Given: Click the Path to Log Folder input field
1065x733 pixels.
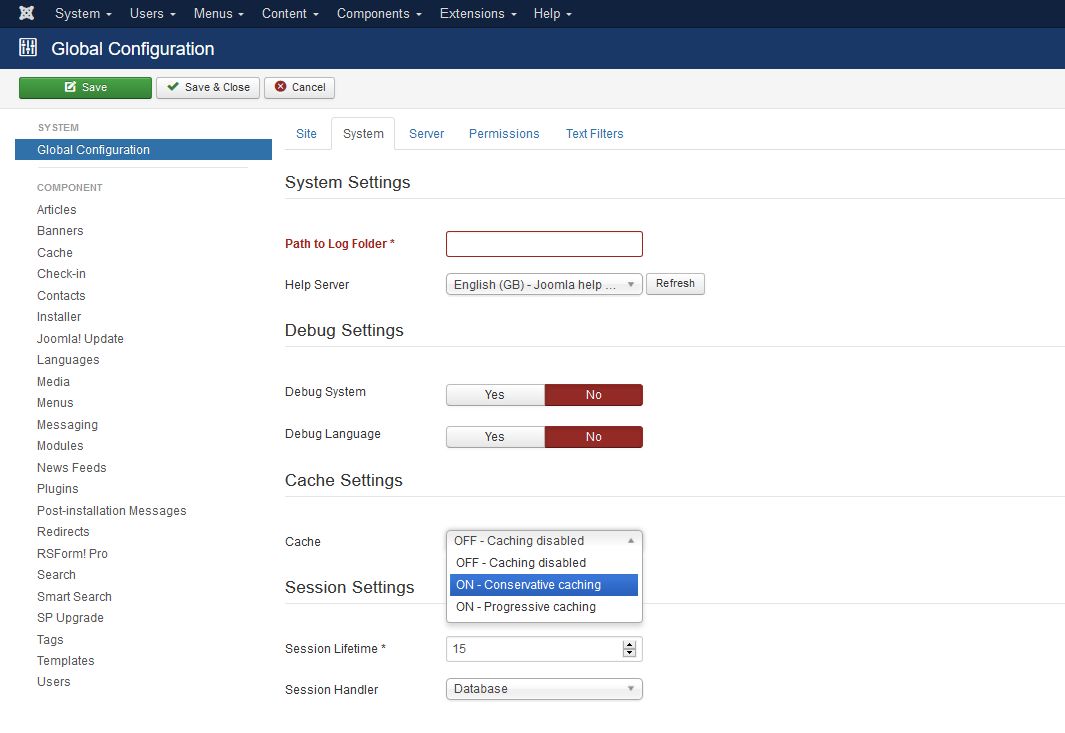Looking at the screenshot, I should point(543,243).
